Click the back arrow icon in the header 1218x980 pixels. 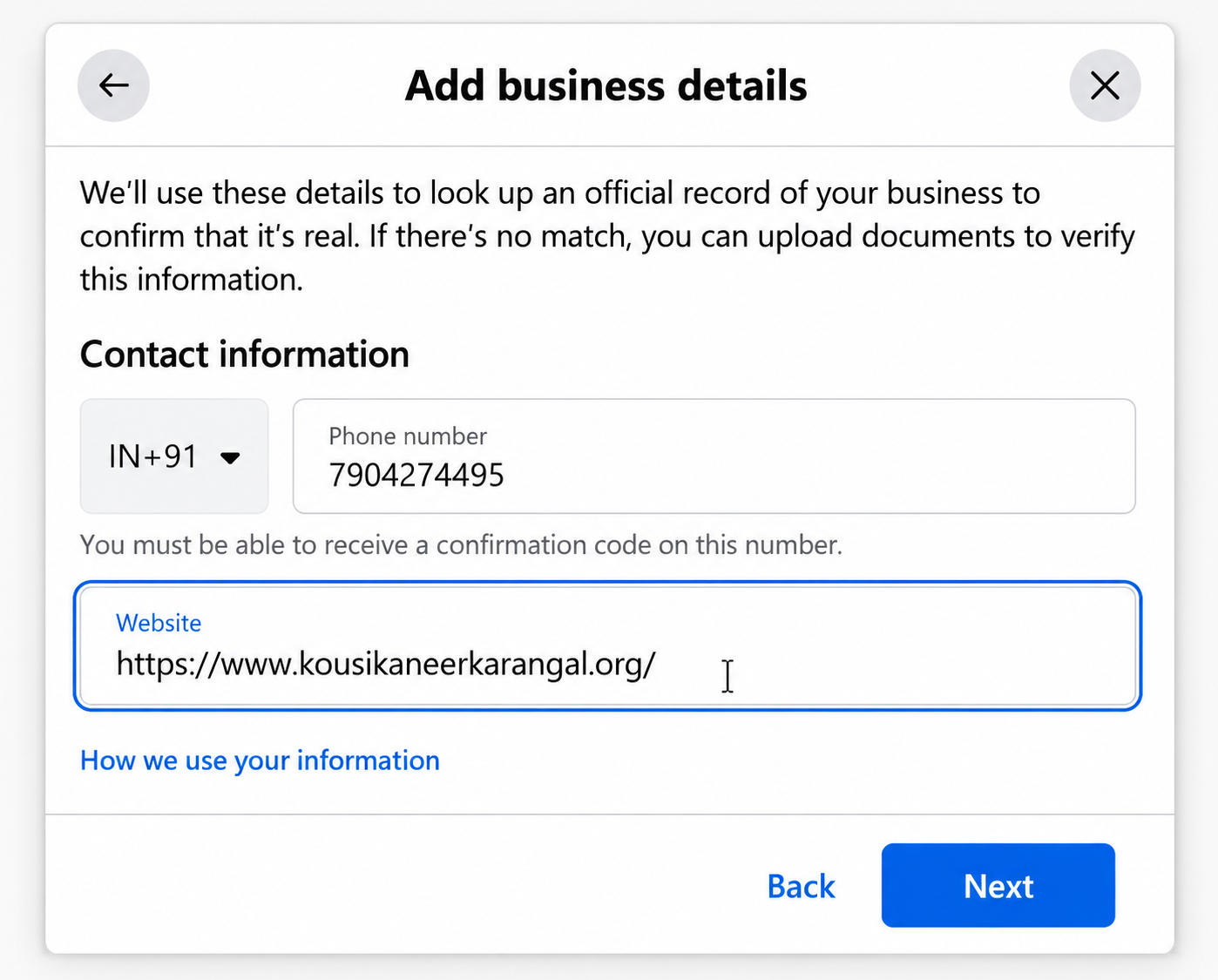pos(113,85)
